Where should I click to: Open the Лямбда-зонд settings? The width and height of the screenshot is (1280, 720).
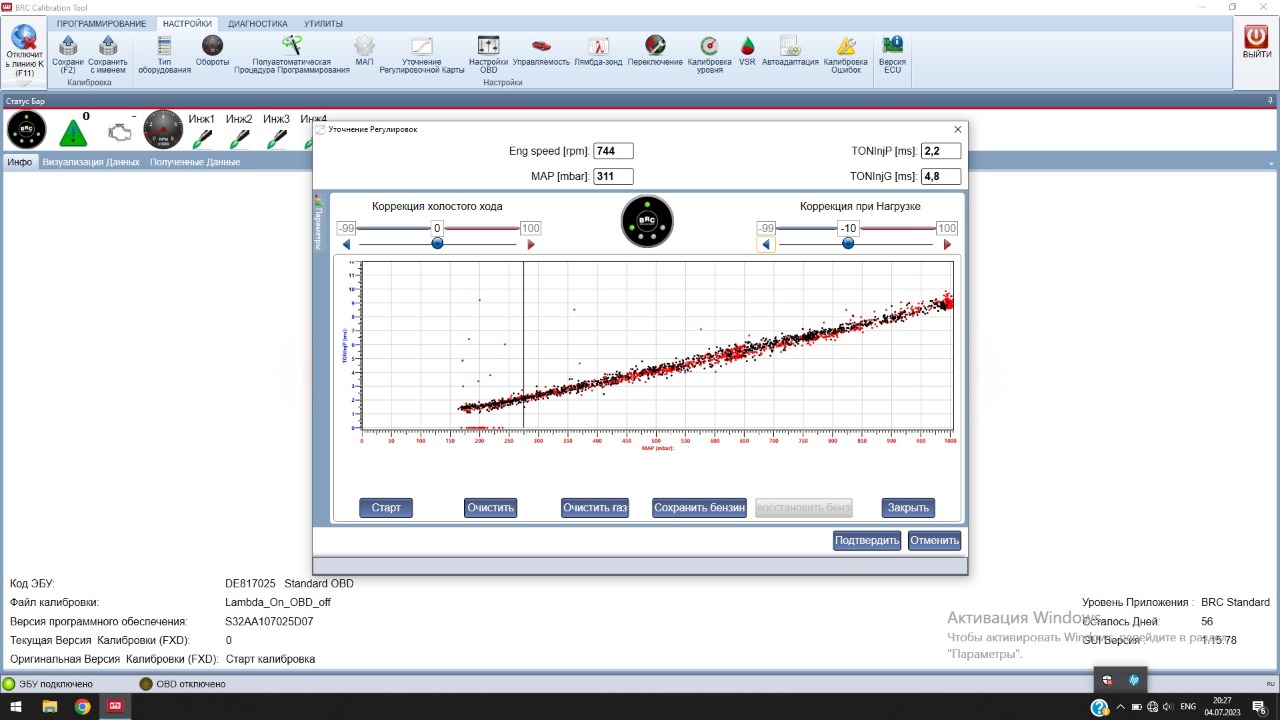pos(598,50)
